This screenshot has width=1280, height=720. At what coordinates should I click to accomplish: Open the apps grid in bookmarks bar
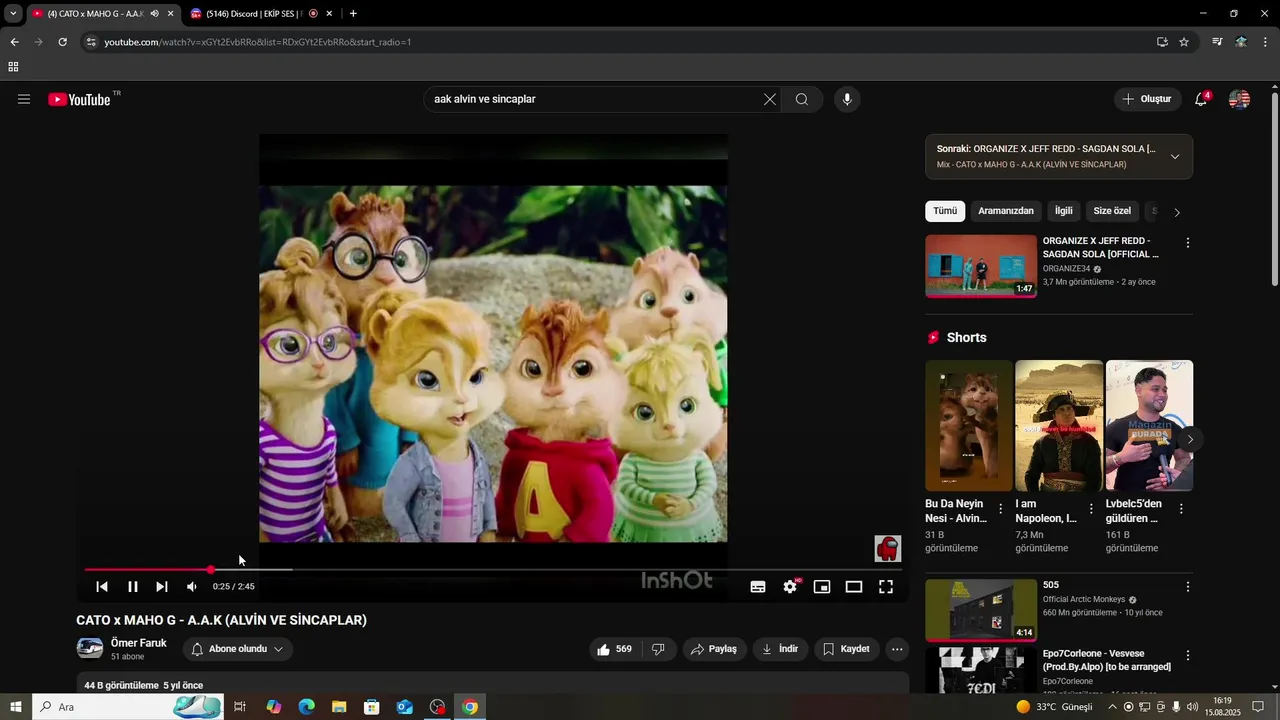[13, 67]
